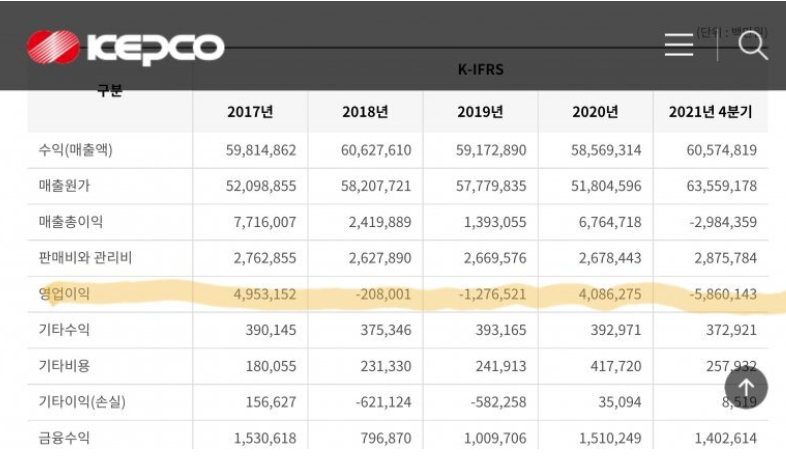Image resolution: width=786 pixels, height=465 pixels.
Task: Click the value 1,393,055
Action: pyautogui.click(x=495, y=222)
